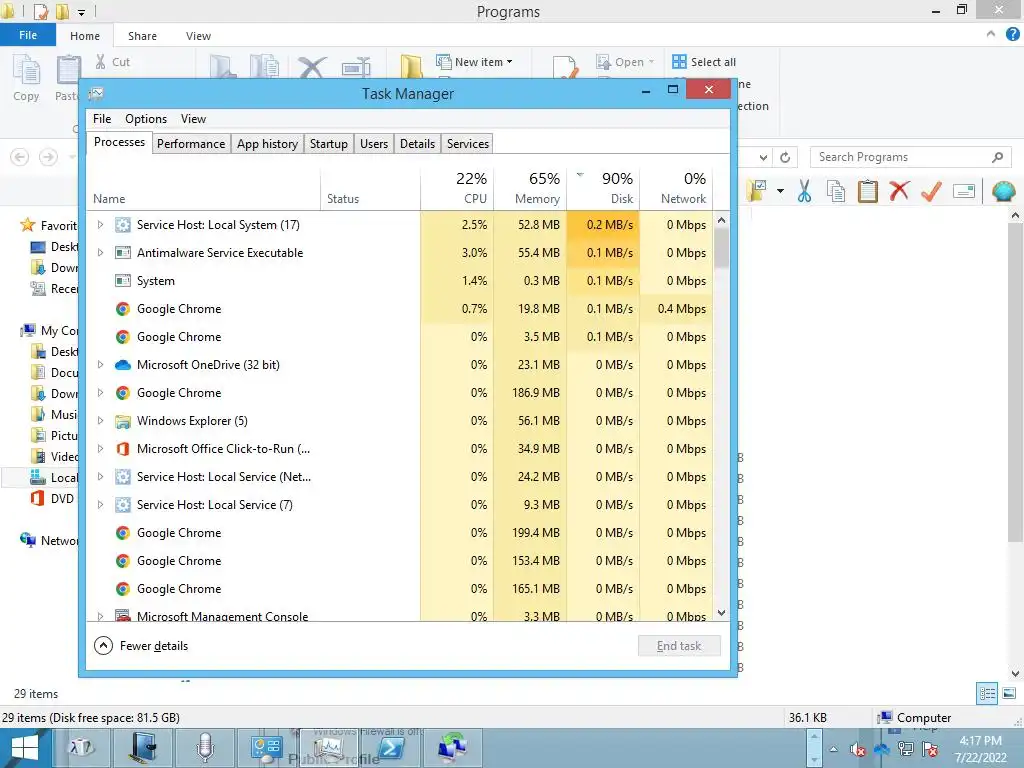Click the New item icon in the ribbon
The width and height of the screenshot is (1024, 768).
tap(443, 62)
